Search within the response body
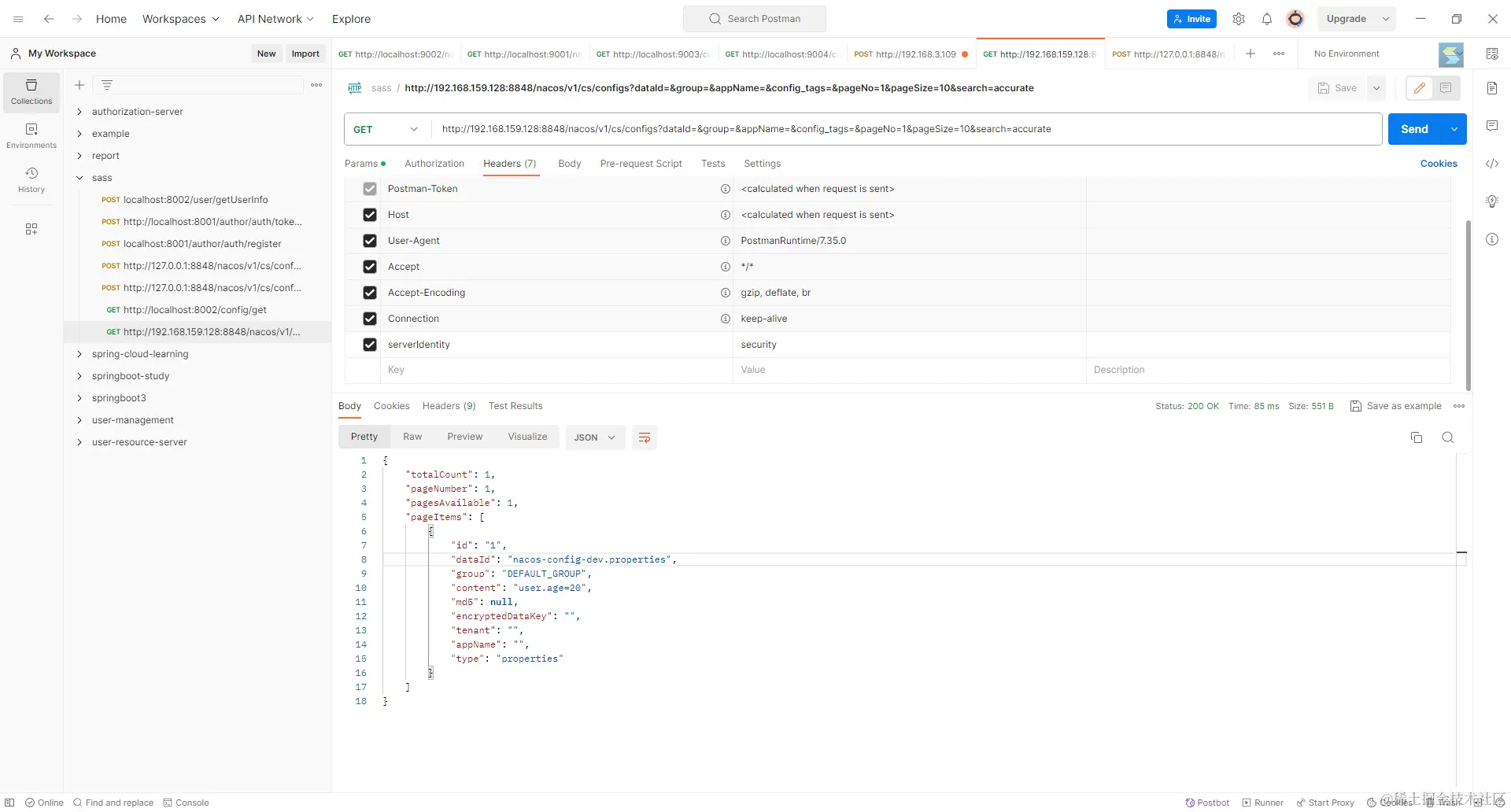 [x=1448, y=437]
